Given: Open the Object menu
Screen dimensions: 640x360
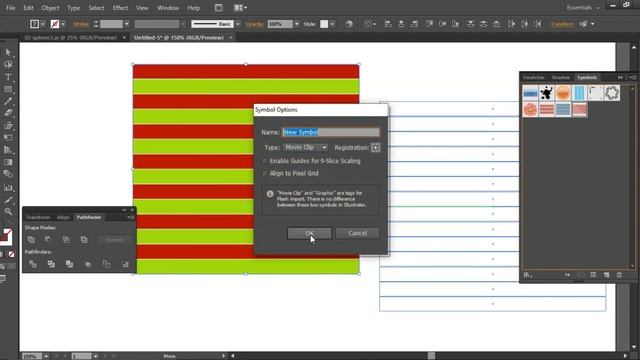Looking at the screenshot, I should [50, 8].
